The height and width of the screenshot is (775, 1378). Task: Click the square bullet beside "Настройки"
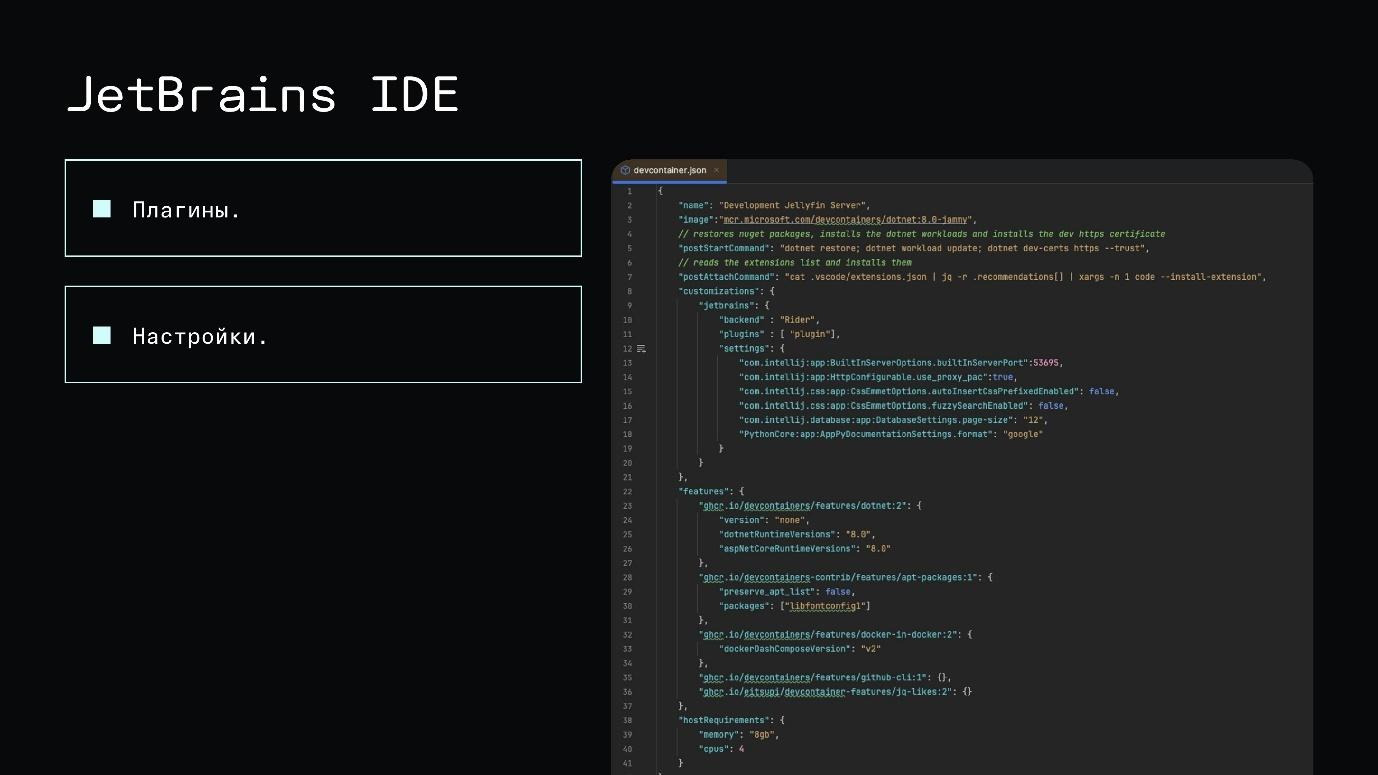[101, 336]
